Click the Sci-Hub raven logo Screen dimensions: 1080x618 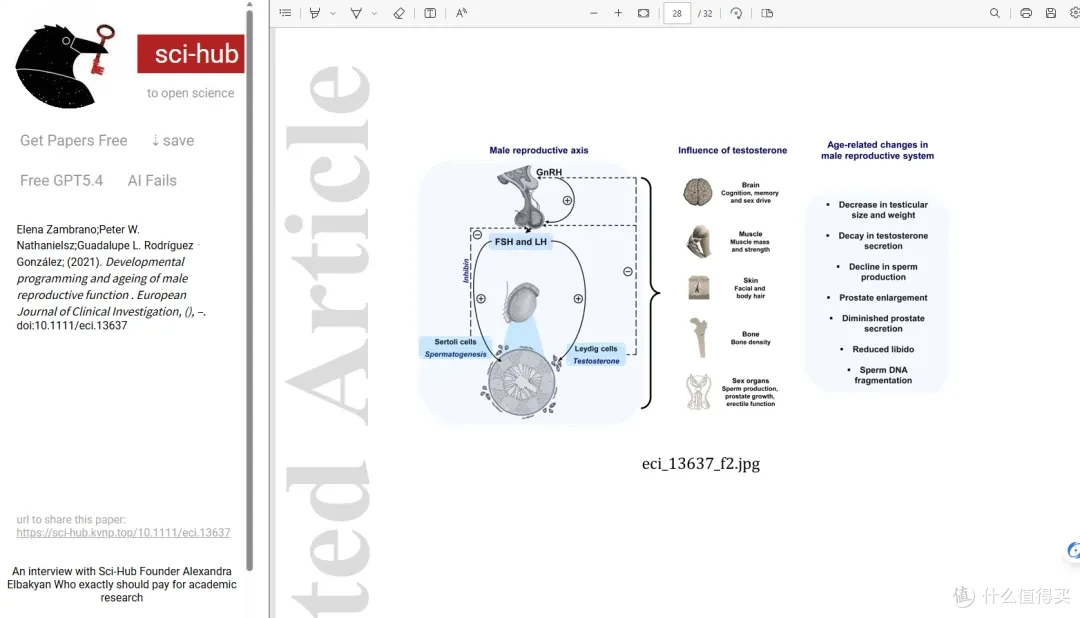click(x=64, y=66)
